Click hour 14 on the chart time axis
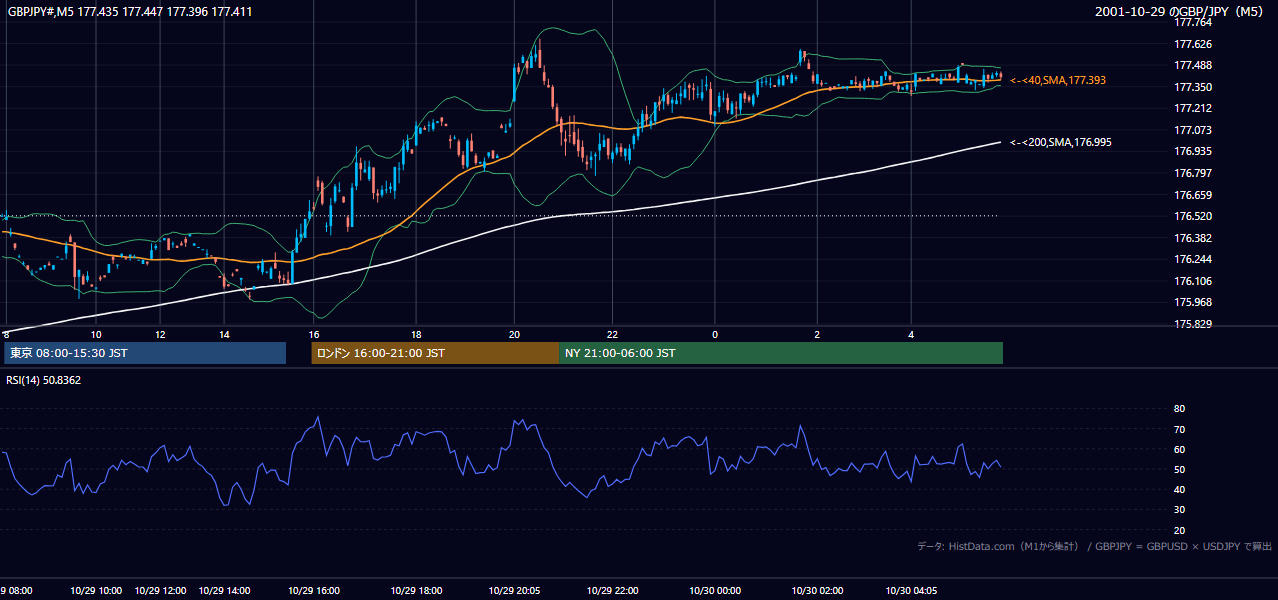Viewport: 1278px width, 600px height. tap(225, 334)
